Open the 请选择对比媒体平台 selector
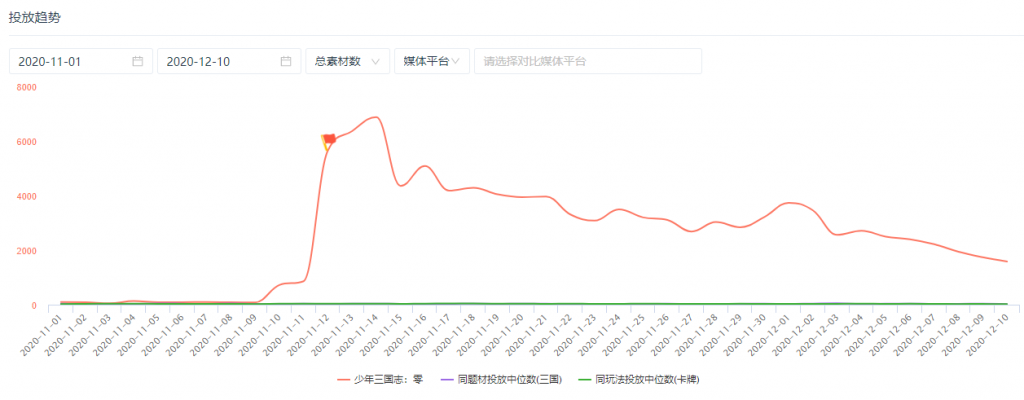The width and height of the screenshot is (1024, 400). (x=588, y=61)
